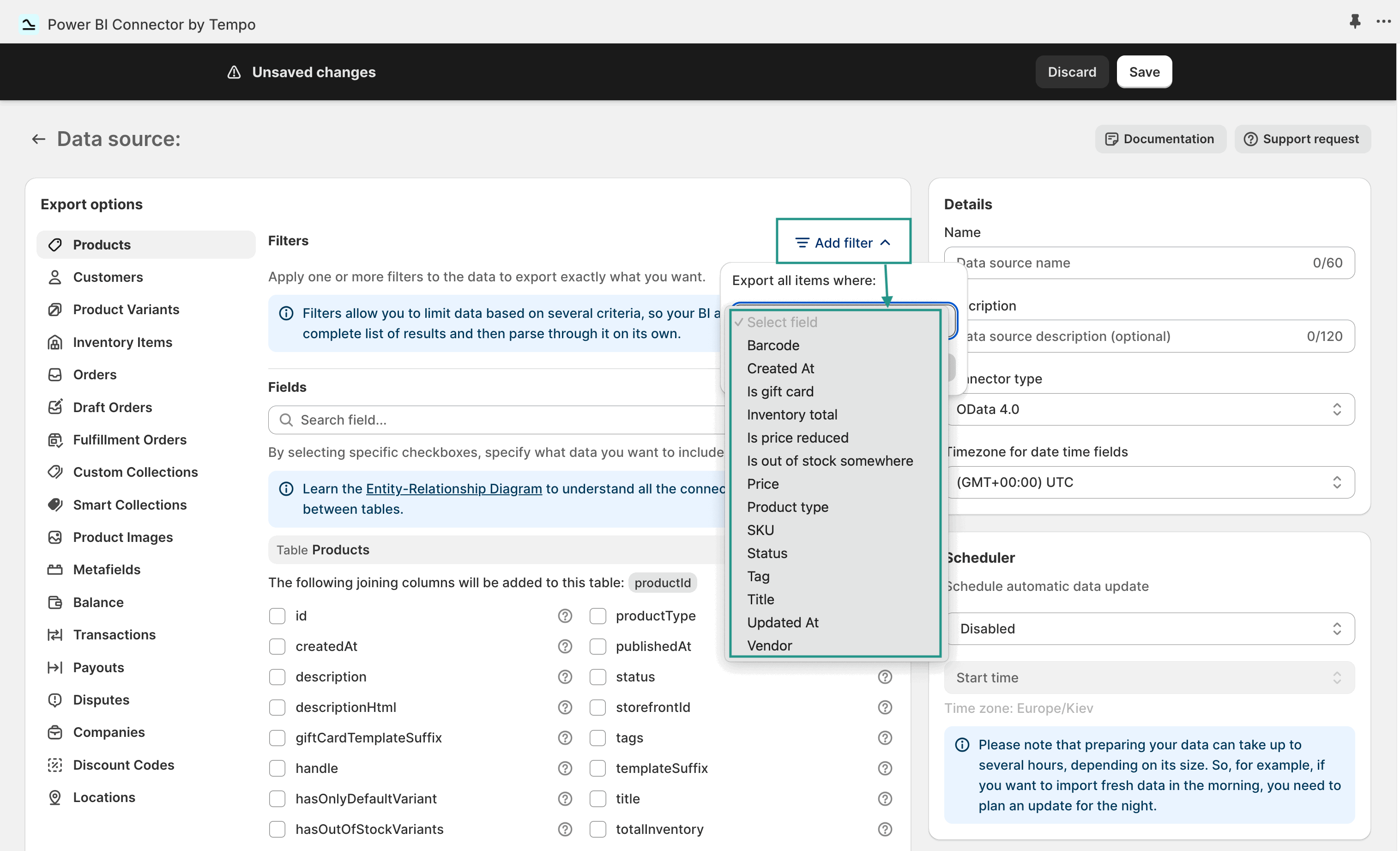Choose Product type from the filter list
1400x851 pixels.
788,507
